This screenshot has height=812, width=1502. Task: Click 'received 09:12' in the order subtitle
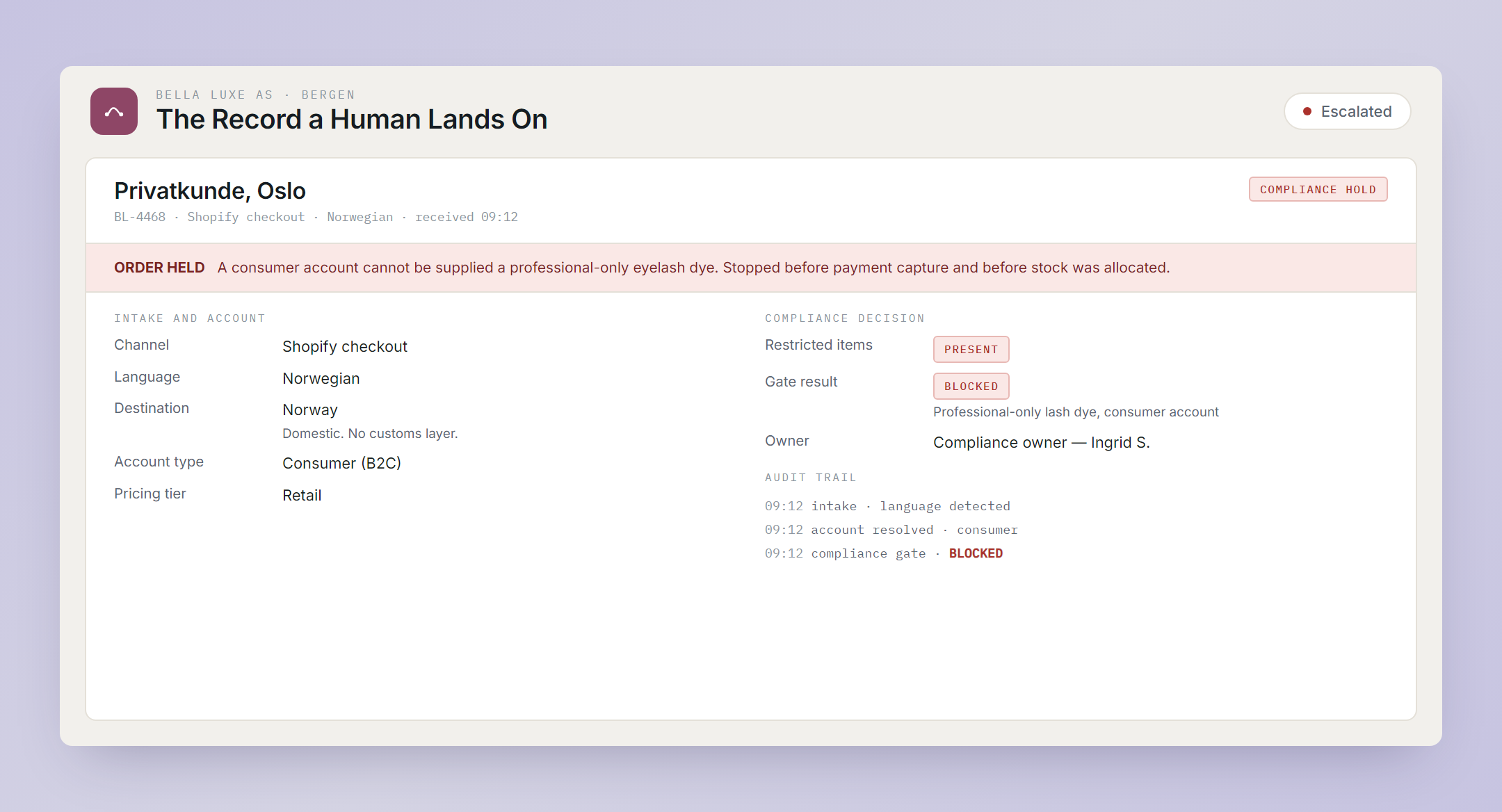[x=467, y=217]
